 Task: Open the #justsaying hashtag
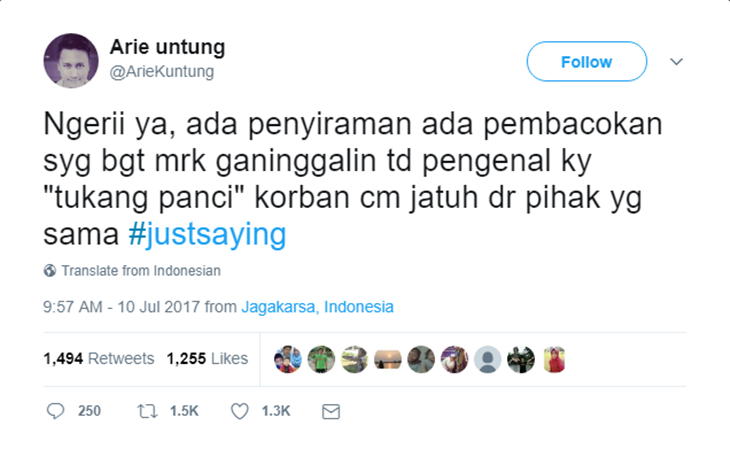207,234
